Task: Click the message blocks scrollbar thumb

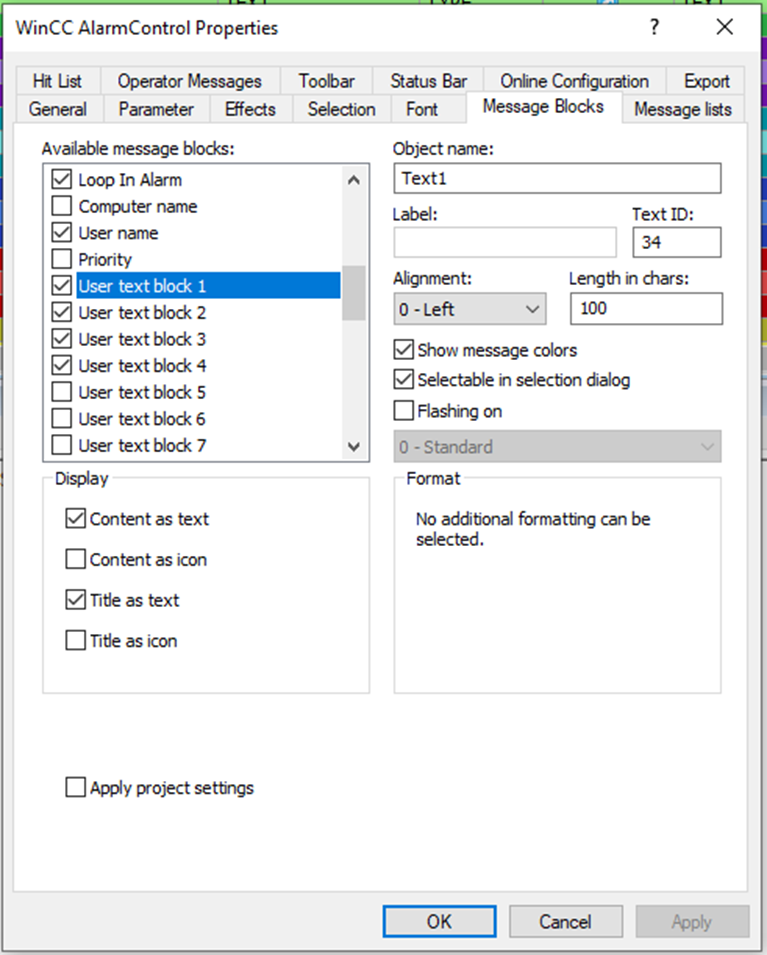Action: pos(353,293)
